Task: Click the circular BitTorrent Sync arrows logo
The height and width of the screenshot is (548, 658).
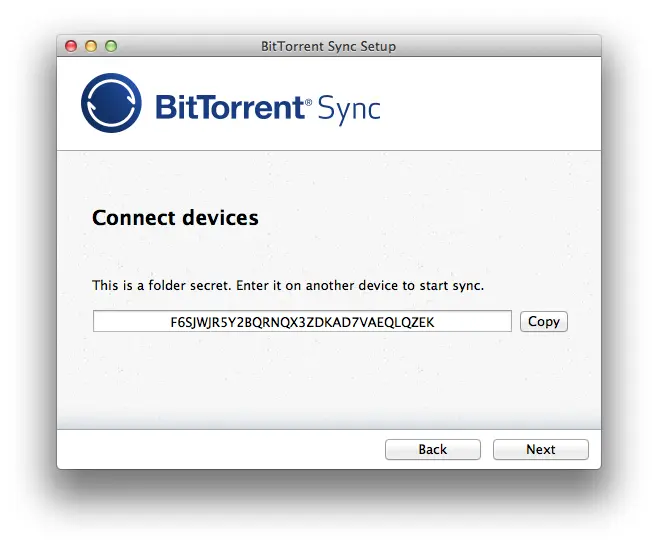Action: click(111, 103)
